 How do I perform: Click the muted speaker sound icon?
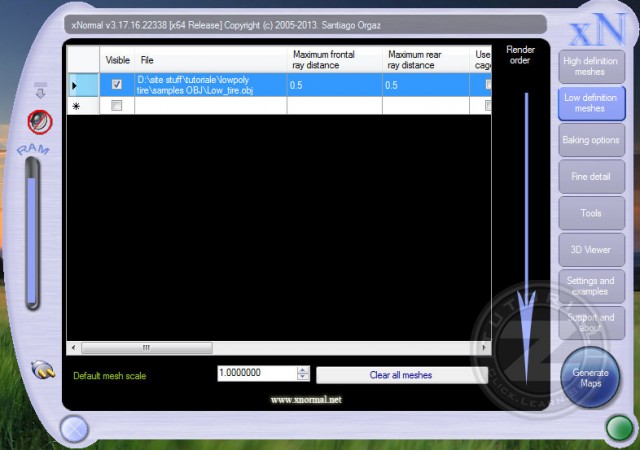40,122
